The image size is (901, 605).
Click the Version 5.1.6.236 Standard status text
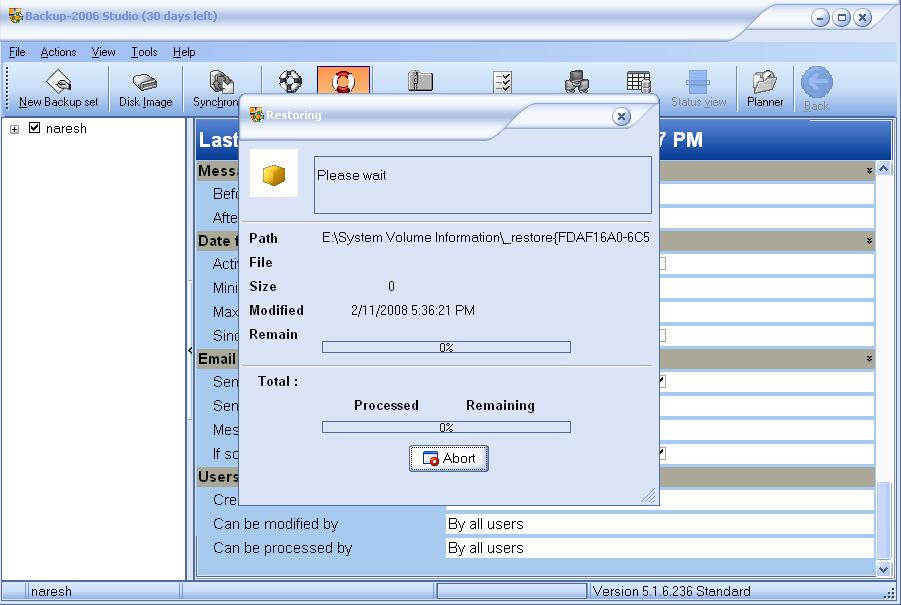point(671,591)
